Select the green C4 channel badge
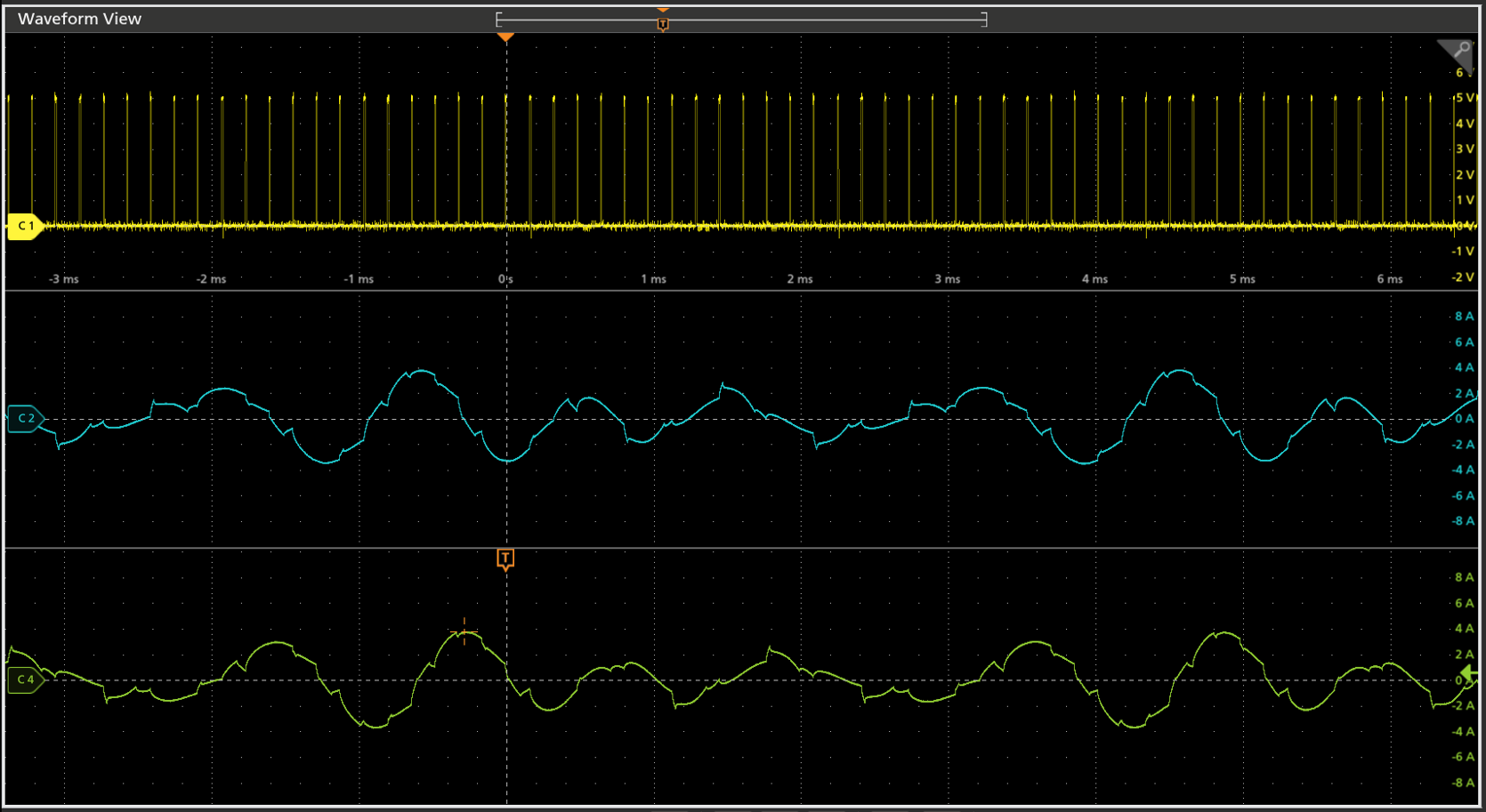 pyautogui.click(x=25, y=679)
